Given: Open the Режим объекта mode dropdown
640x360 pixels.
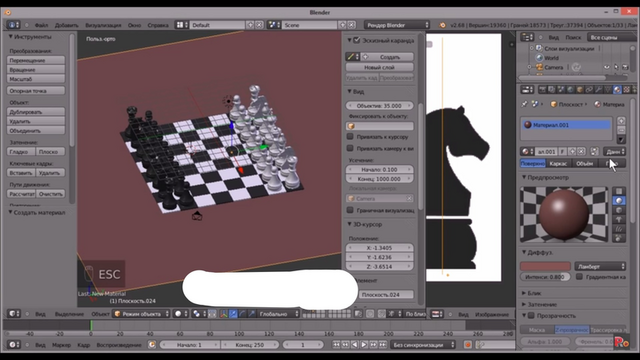Looking at the screenshot, I should (141, 313).
